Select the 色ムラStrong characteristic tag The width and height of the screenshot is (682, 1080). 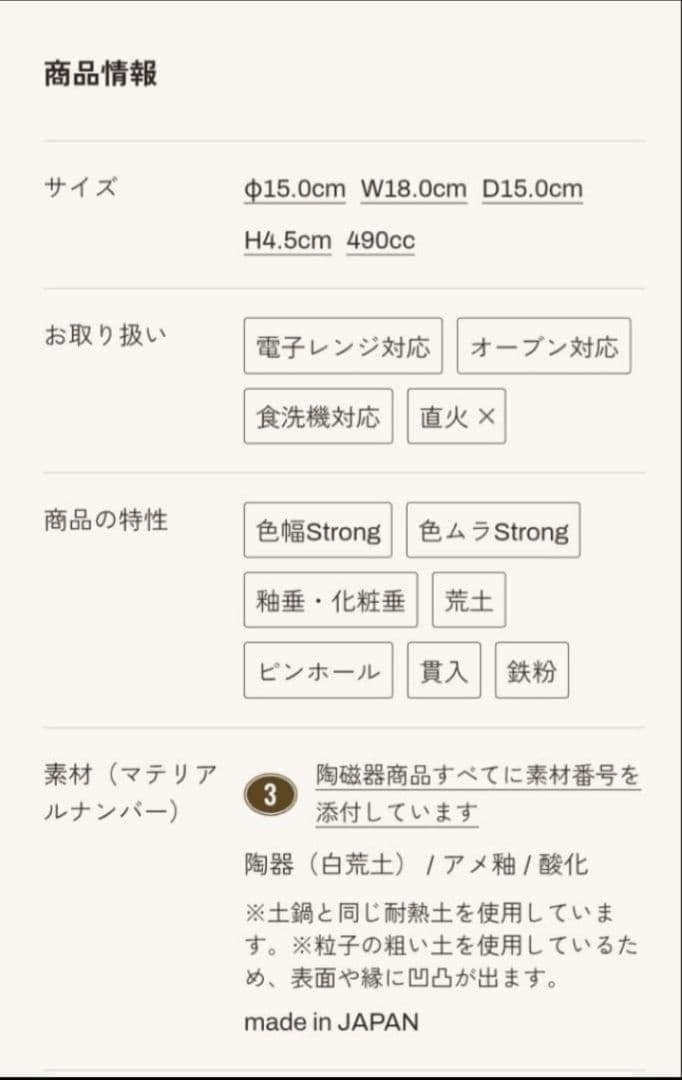coord(493,530)
